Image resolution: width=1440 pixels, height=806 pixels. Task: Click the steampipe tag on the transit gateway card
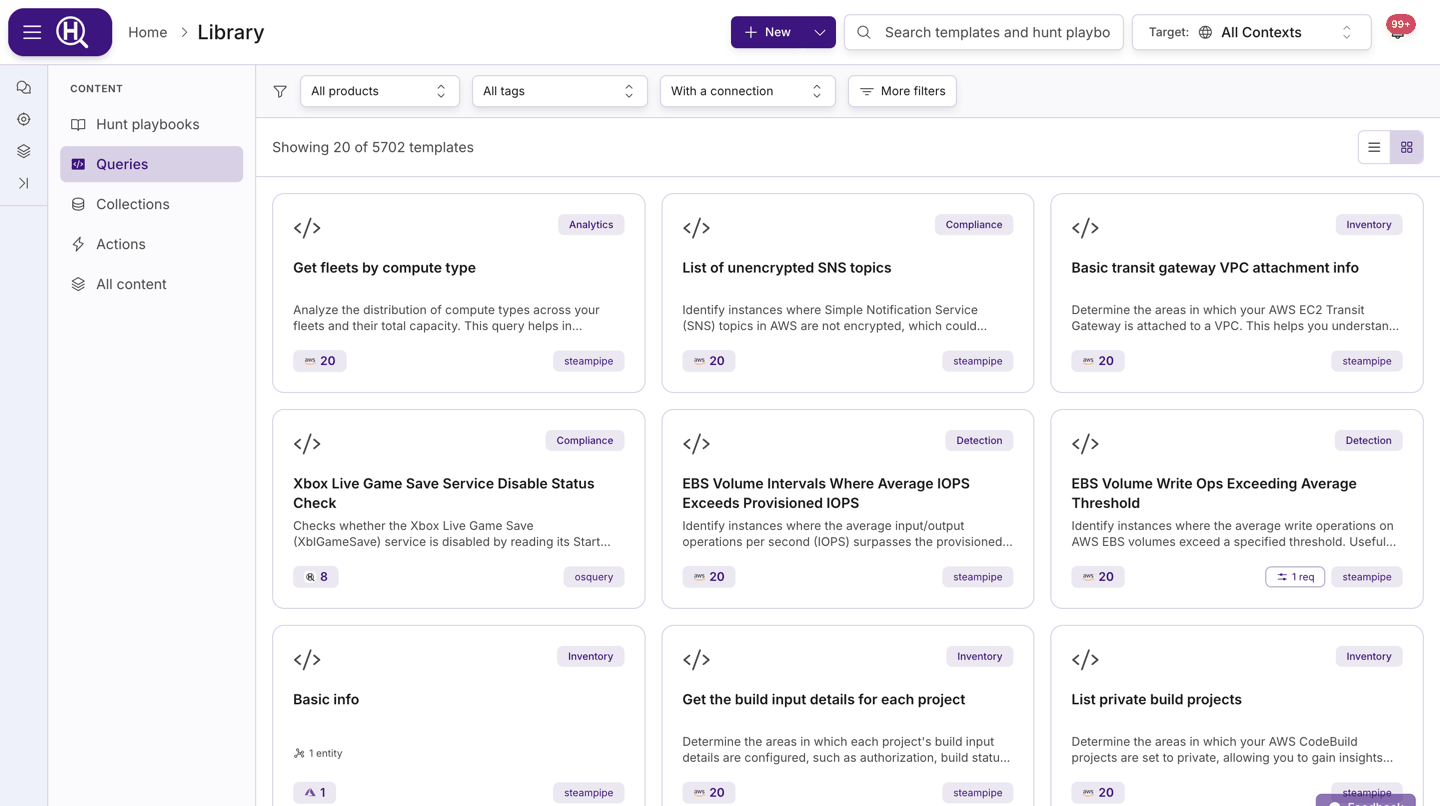coord(1367,361)
